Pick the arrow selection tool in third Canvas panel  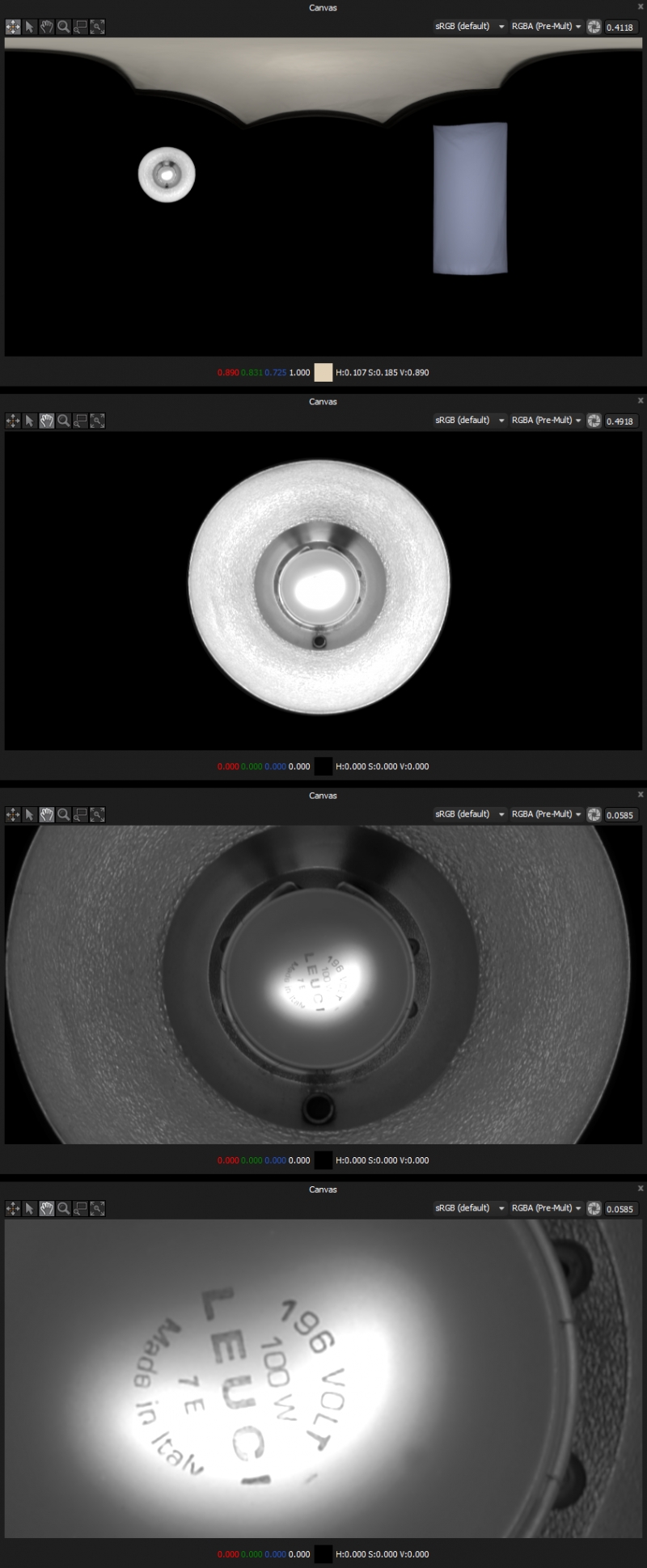pyautogui.click(x=30, y=814)
